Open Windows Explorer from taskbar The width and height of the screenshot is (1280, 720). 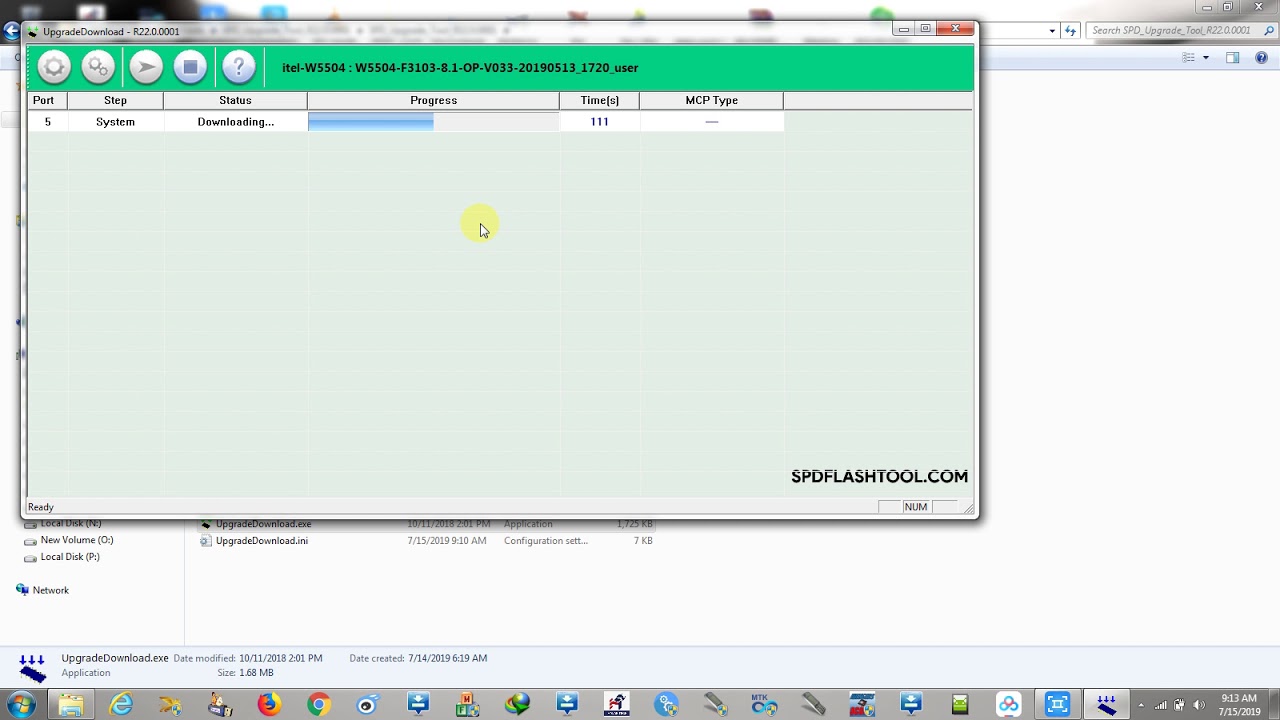tap(71, 705)
